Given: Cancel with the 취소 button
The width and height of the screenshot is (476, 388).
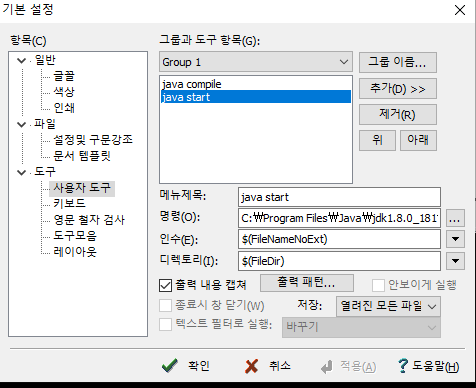Looking at the screenshot, I should coord(268,366).
